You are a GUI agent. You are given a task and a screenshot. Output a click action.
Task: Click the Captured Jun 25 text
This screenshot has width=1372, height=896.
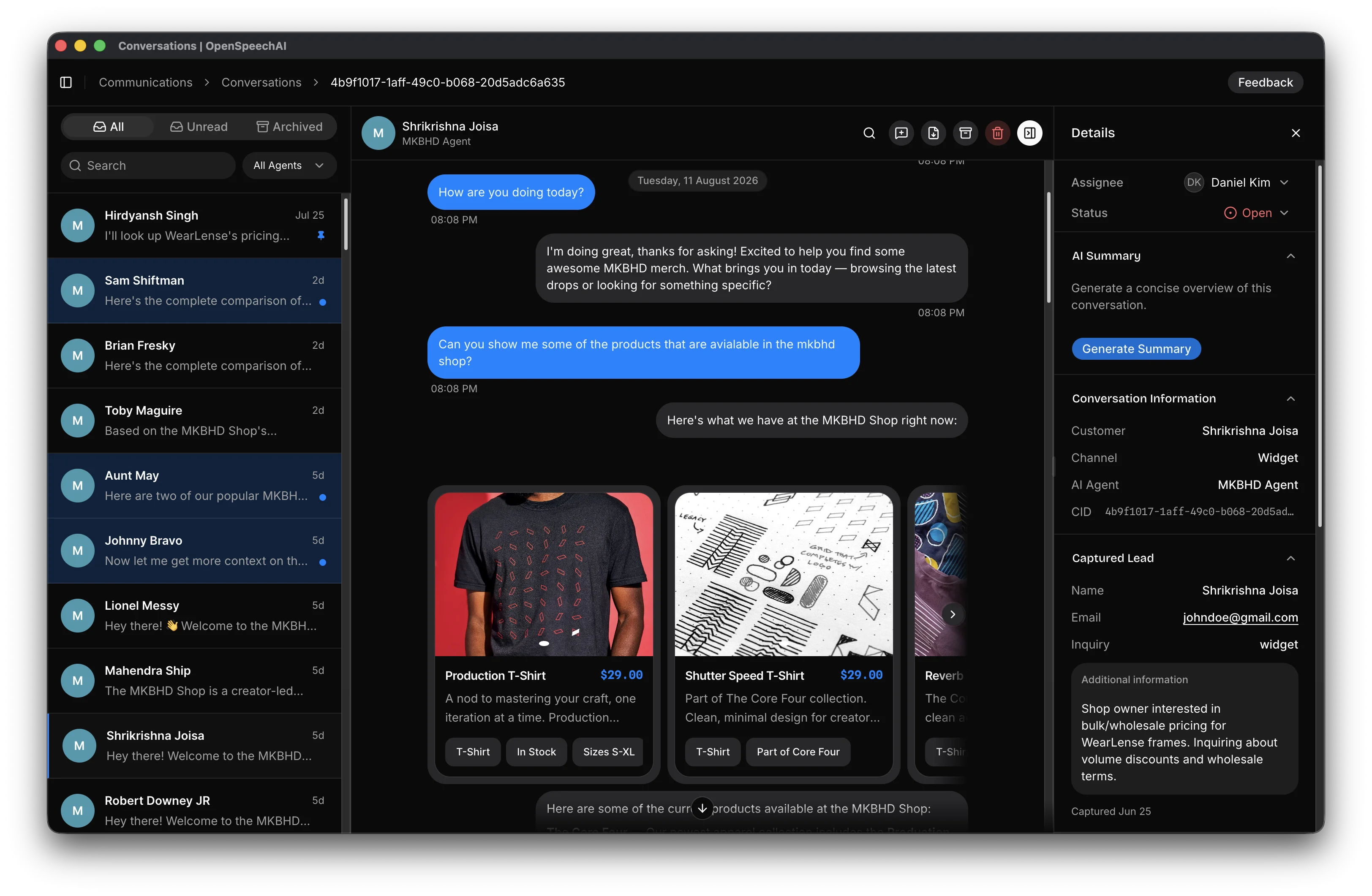tap(1110, 811)
